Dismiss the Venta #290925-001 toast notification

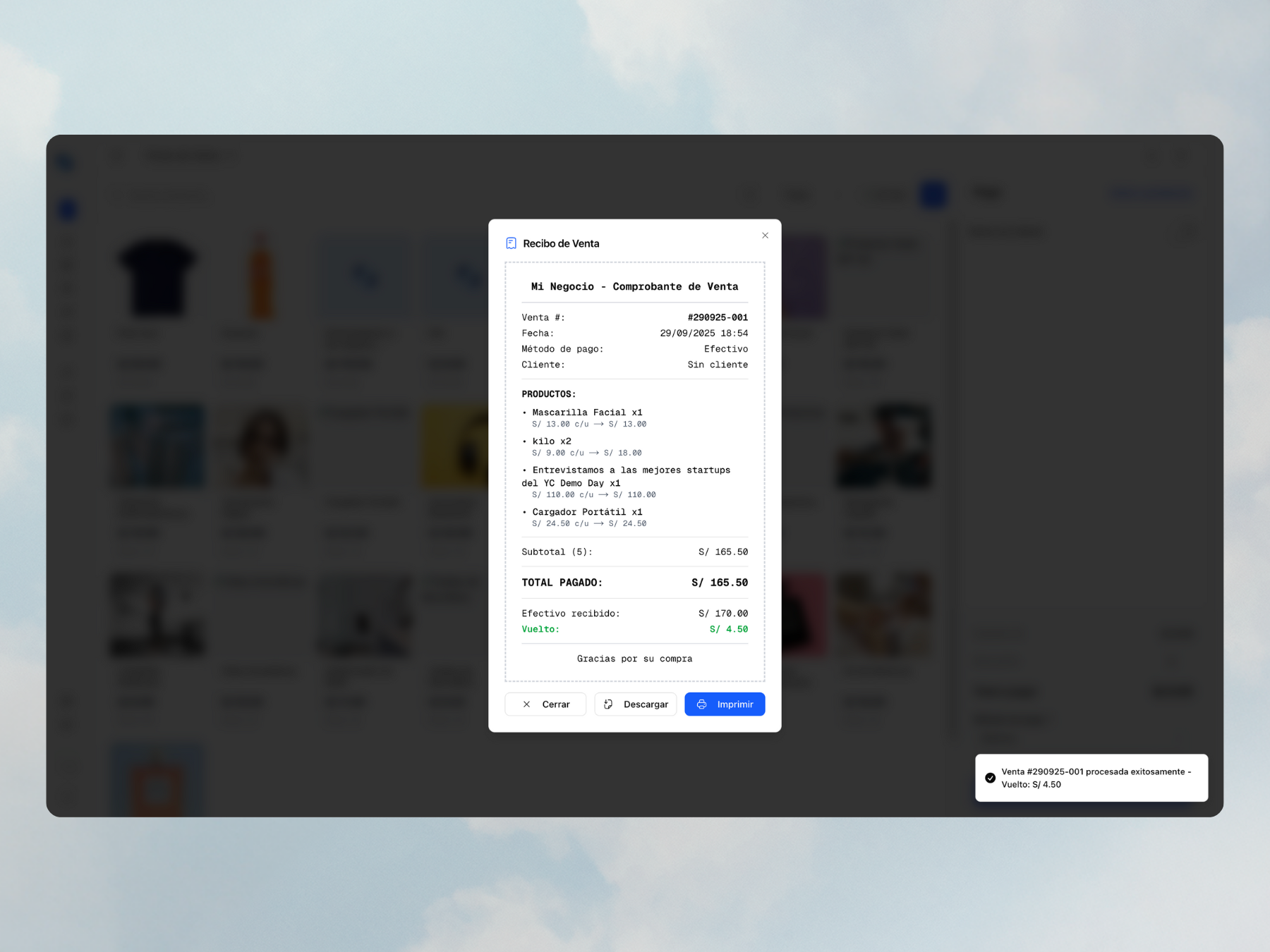pos(1091,778)
